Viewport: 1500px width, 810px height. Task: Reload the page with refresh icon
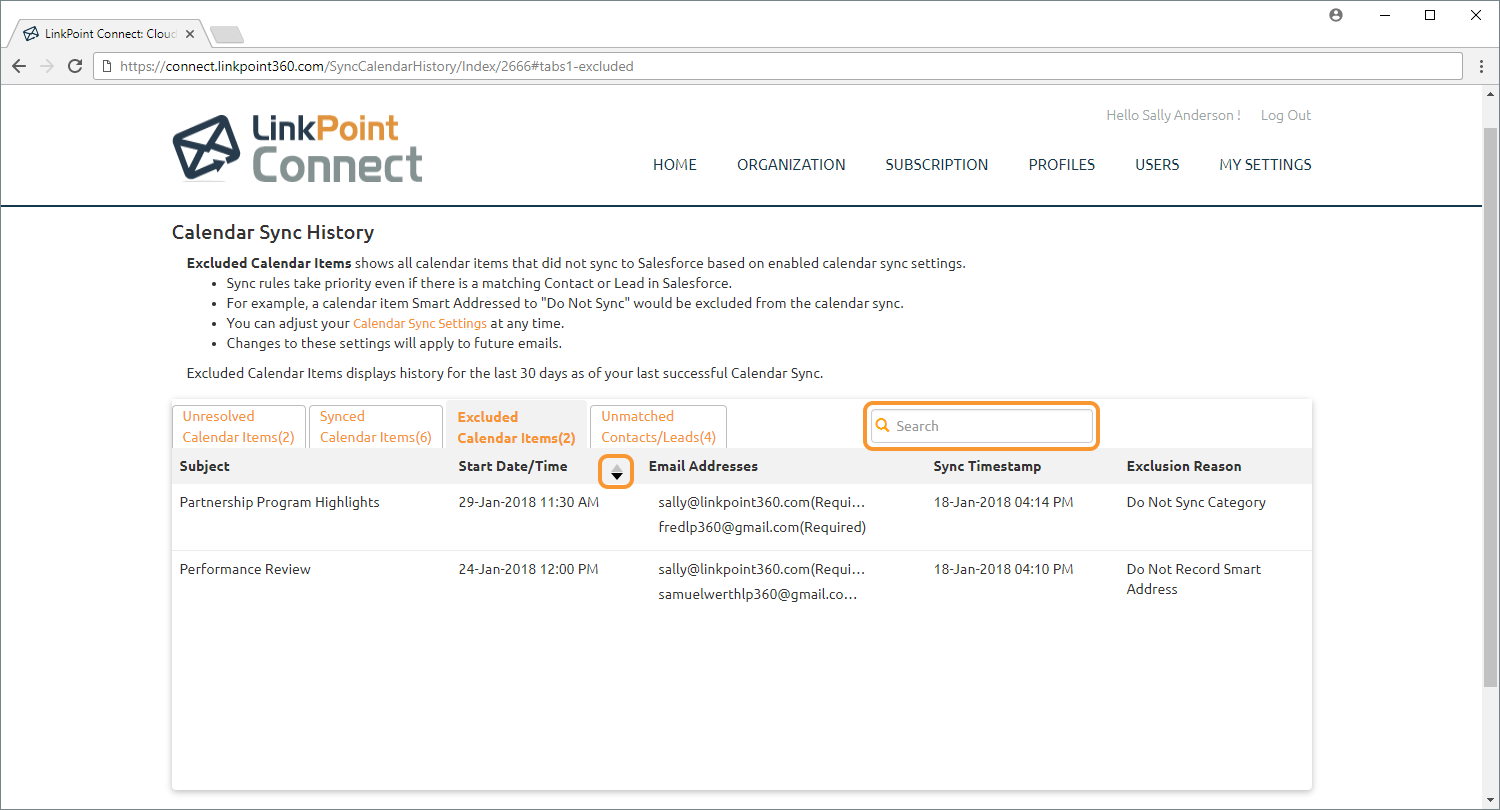click(x=74, y=66)
